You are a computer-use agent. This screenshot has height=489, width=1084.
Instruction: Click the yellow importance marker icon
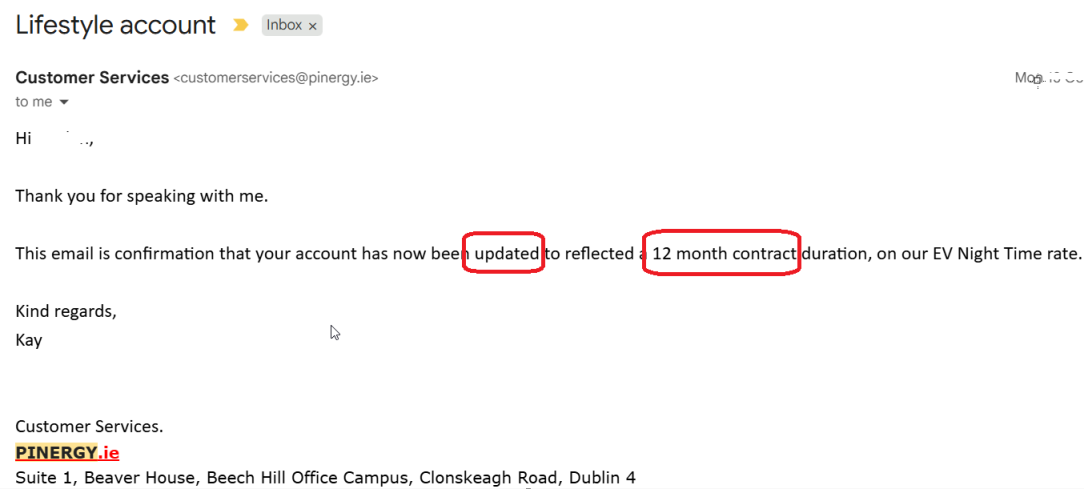(x=240, y=26)
